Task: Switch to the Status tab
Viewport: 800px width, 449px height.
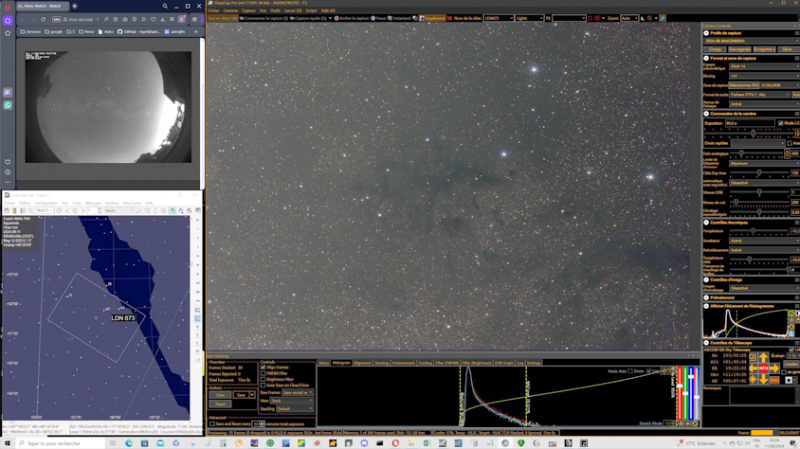Action: pos(323,363)
